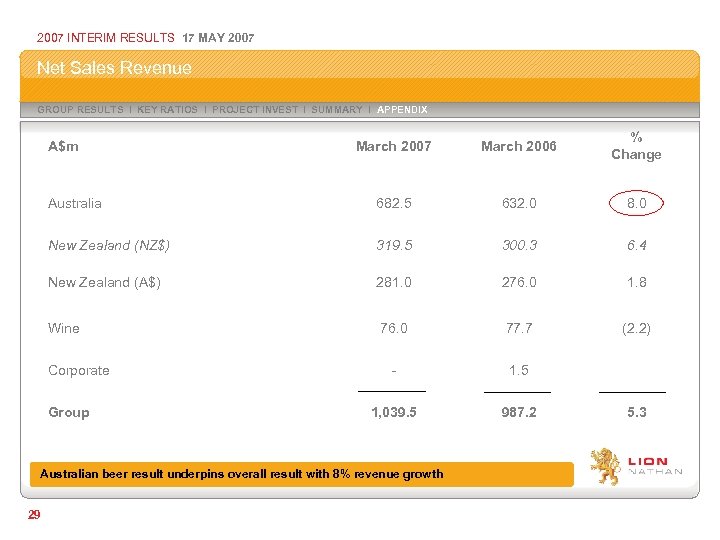Select the March 2006 column header
The image size is (720, 540).
[519, 146]
